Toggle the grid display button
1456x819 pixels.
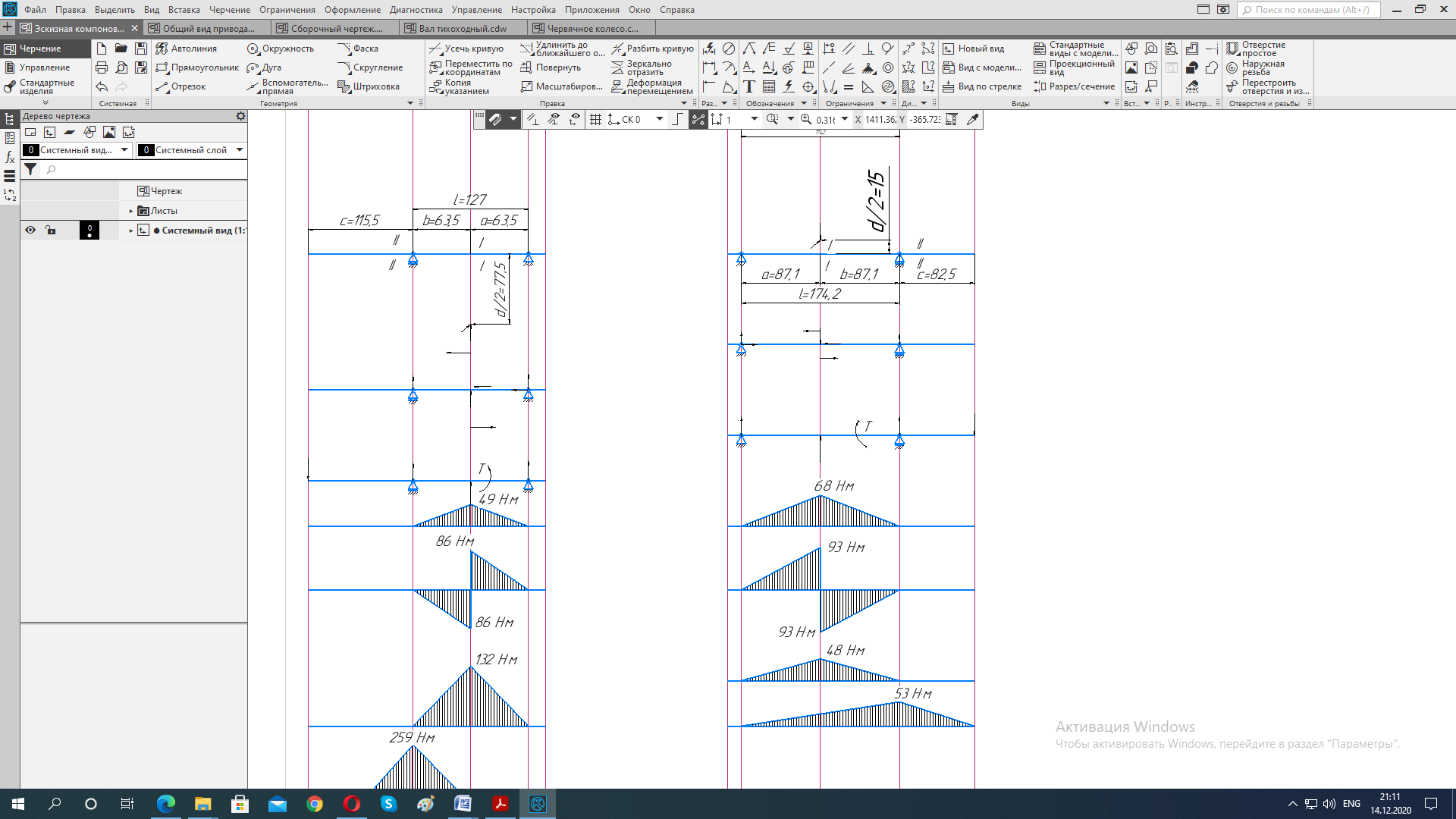(595, 119)
